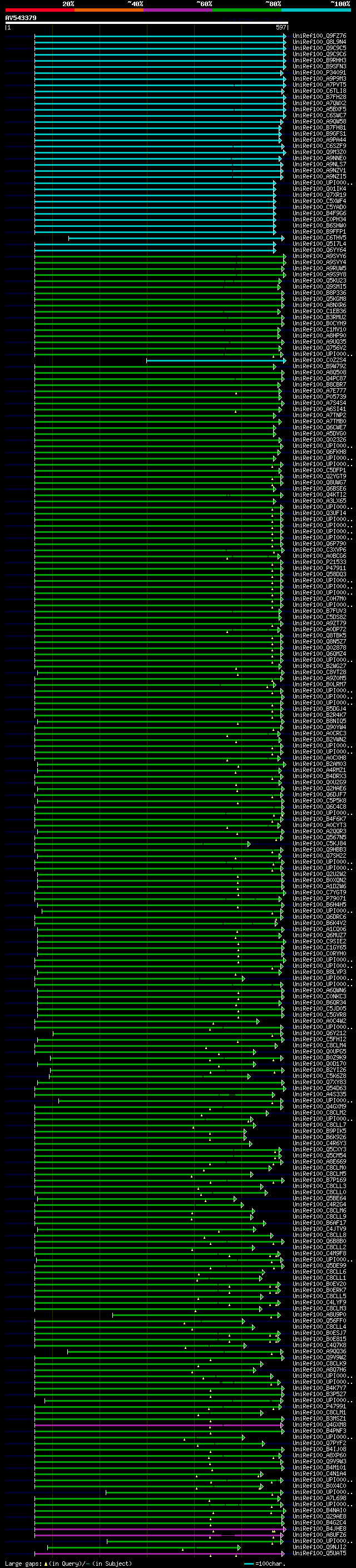Click the UniRef100_B8P336 label
This screenshot has width=356, height=1568.
319,293
